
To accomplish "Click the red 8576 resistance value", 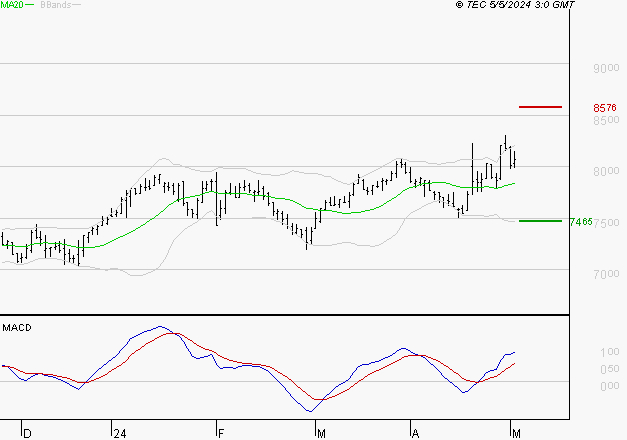I will [605, 108].
